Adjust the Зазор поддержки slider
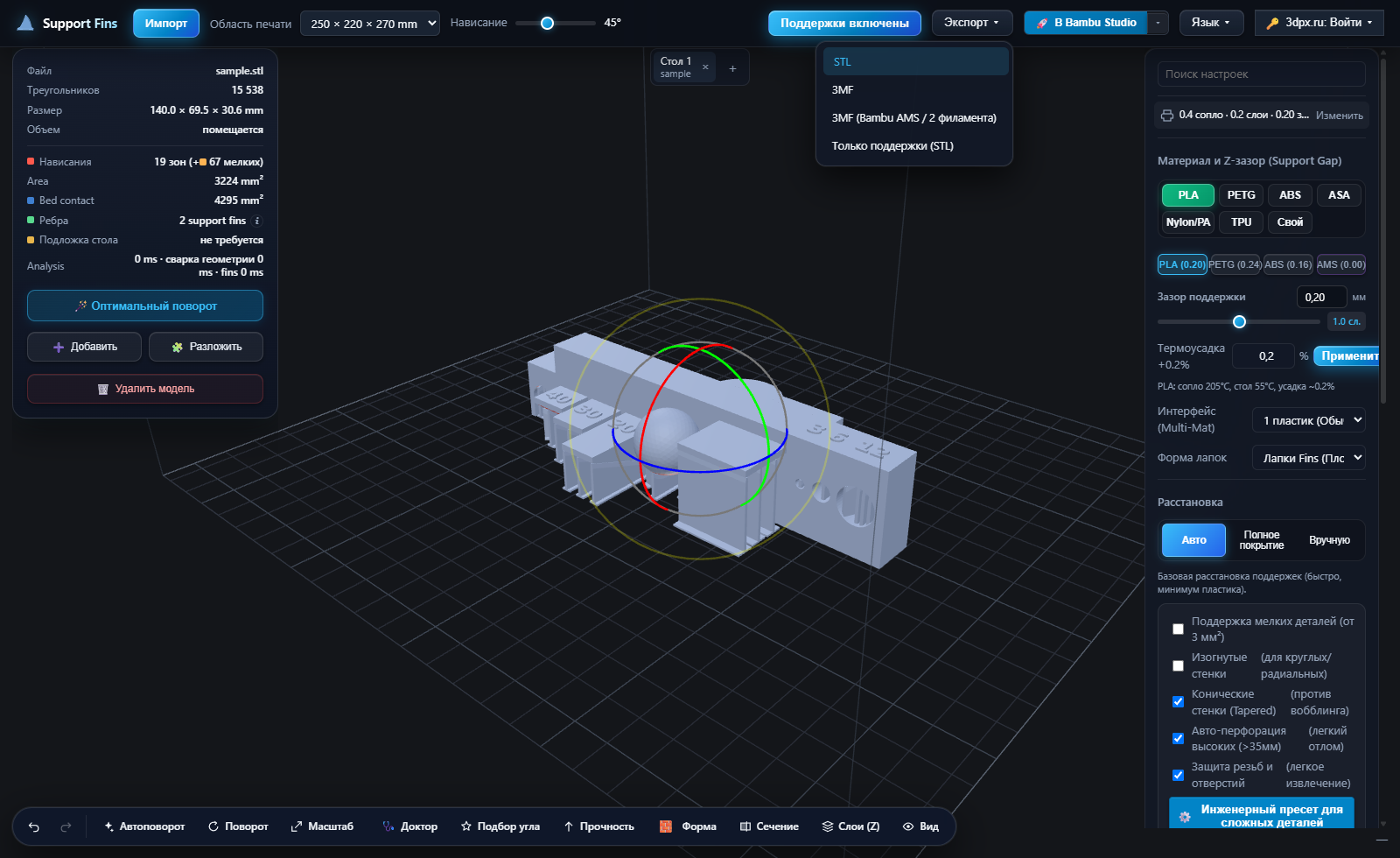The width and height of the screenshot is (1400, 858). [x=1239, y=321]
